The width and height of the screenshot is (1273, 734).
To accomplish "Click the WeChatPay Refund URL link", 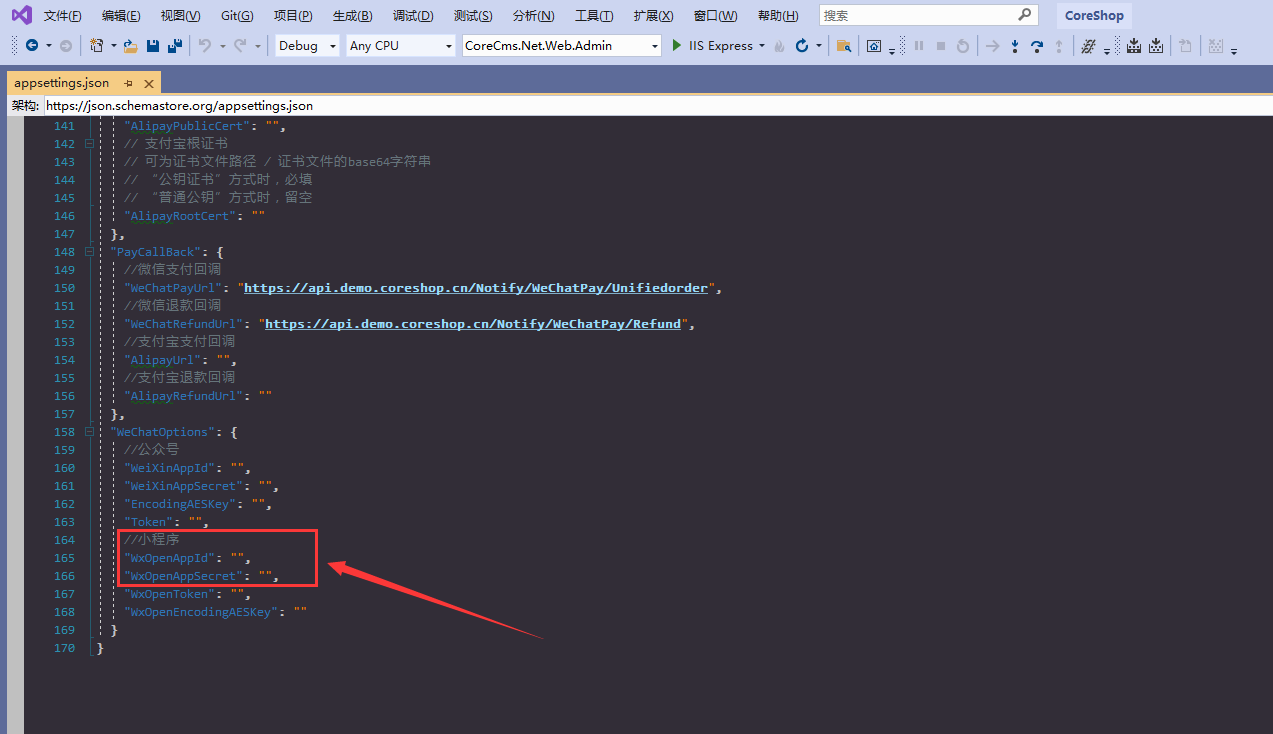I will pyautogui.click(x=473, y=324).
